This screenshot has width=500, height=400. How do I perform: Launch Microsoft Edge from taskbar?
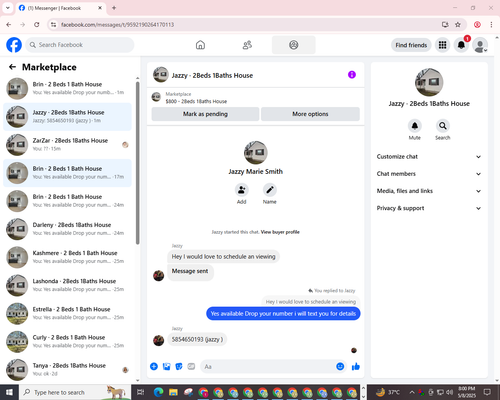(x=158, y=392)
